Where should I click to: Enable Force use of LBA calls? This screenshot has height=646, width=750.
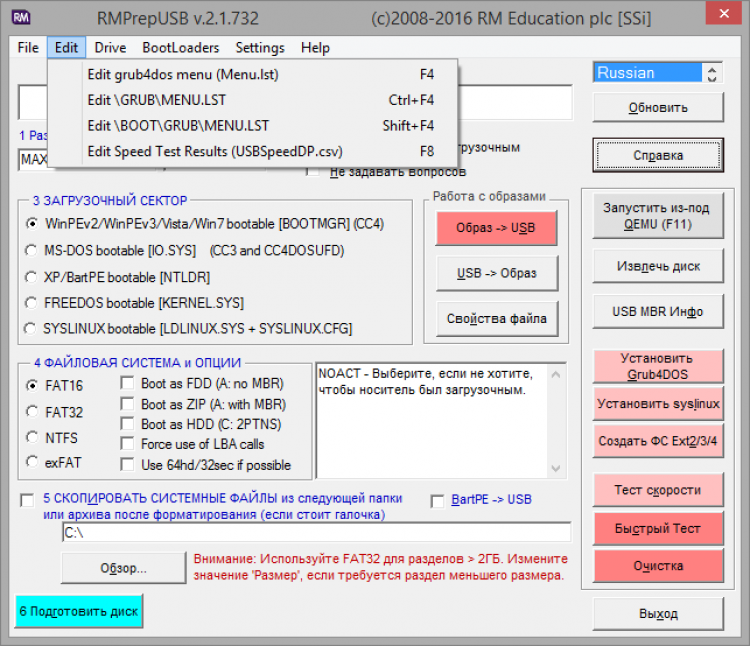coord(127,444)
